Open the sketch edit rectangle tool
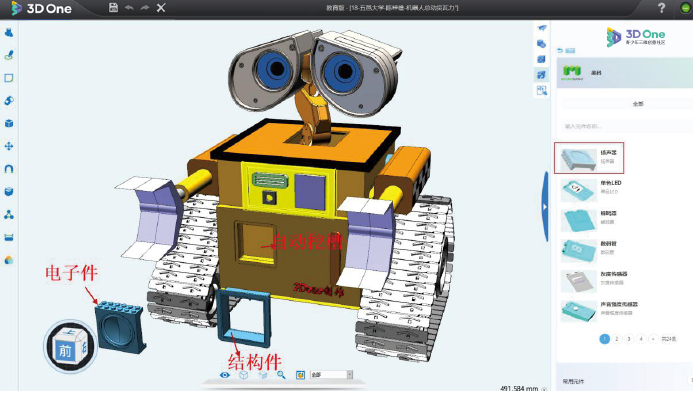 9,78
